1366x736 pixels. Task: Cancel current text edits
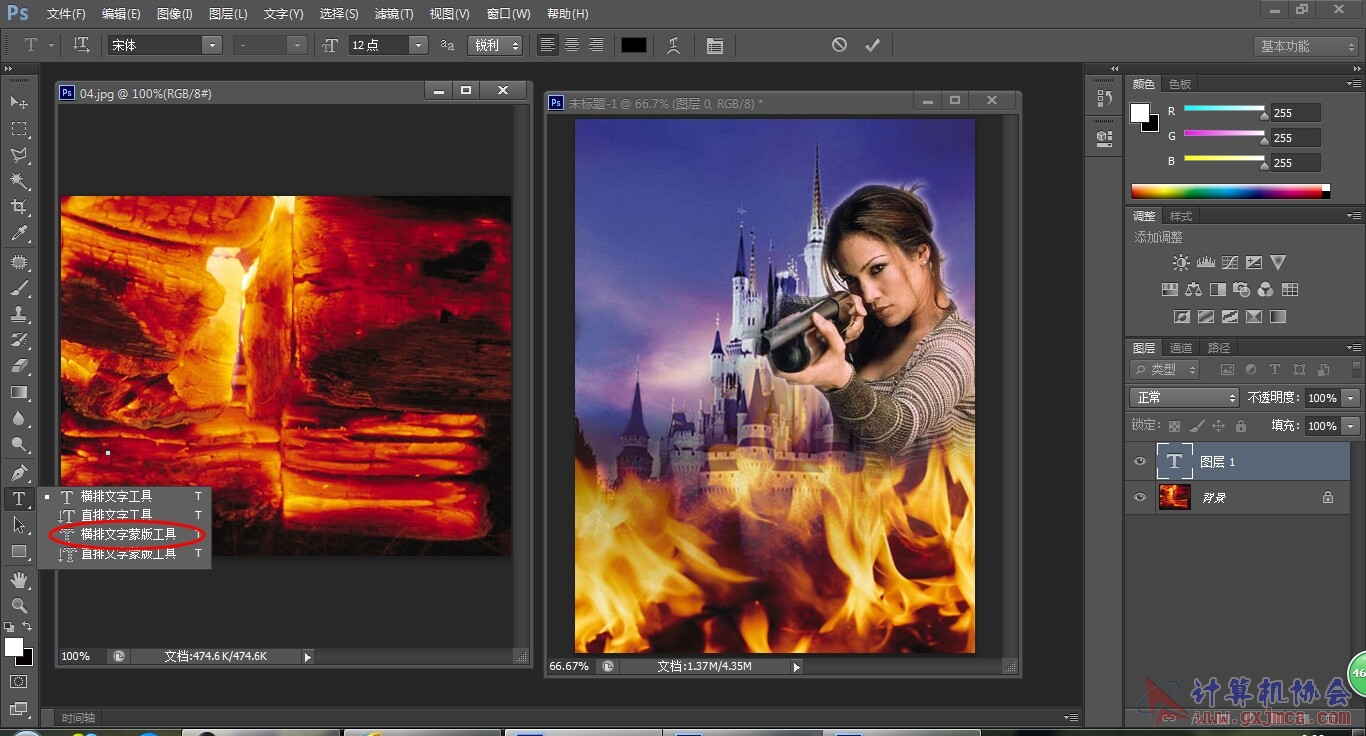pos(839,45)
